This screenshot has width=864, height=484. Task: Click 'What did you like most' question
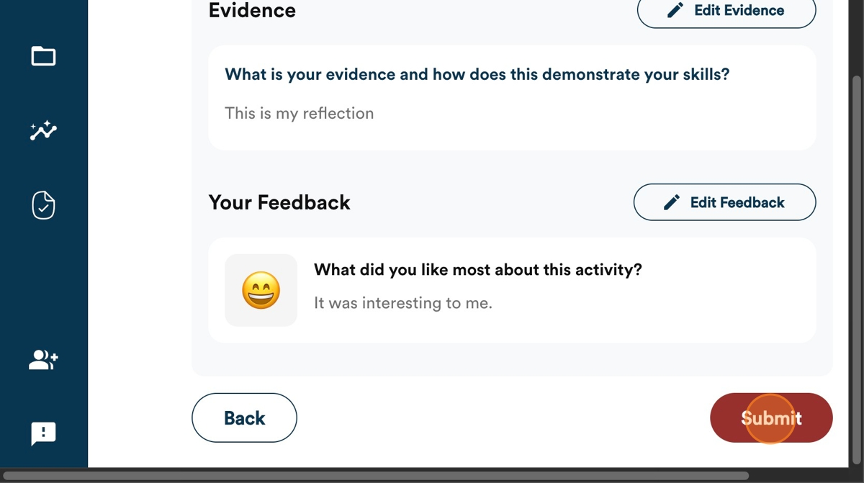tap(478, 270)
